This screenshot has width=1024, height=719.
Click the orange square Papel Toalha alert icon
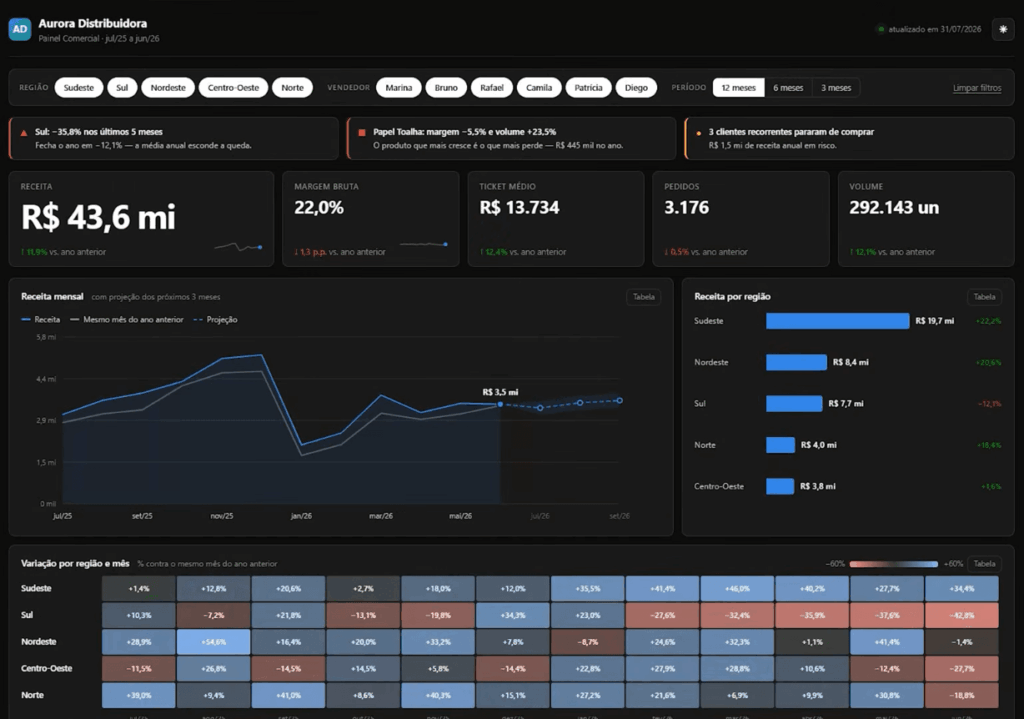click(x=362, y=133)
